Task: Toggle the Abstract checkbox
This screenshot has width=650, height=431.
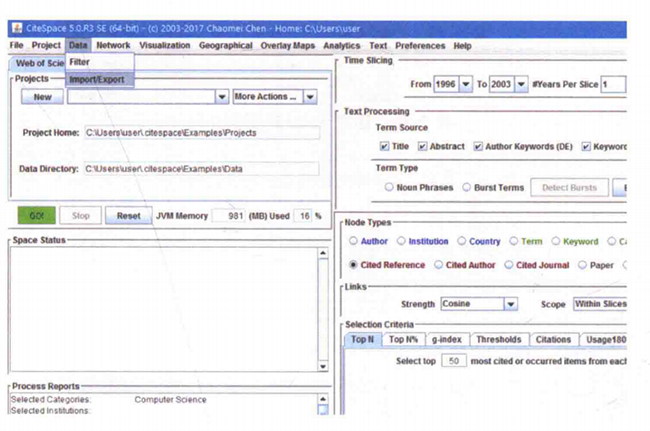Action: click(422, 146)
